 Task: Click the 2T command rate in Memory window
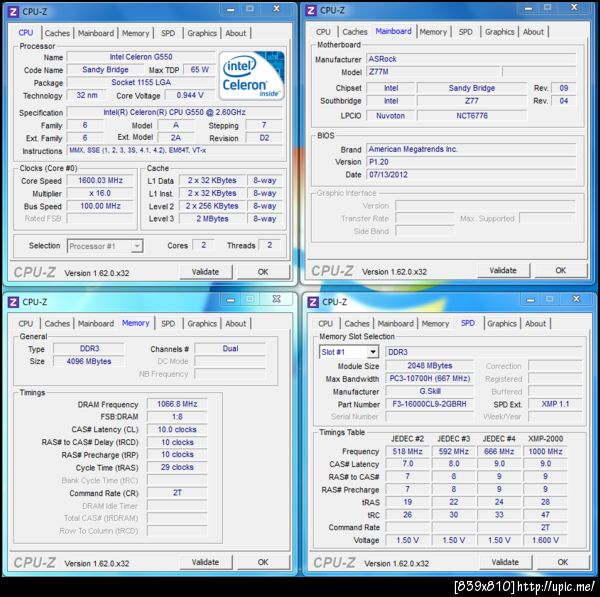click(177, 493)
